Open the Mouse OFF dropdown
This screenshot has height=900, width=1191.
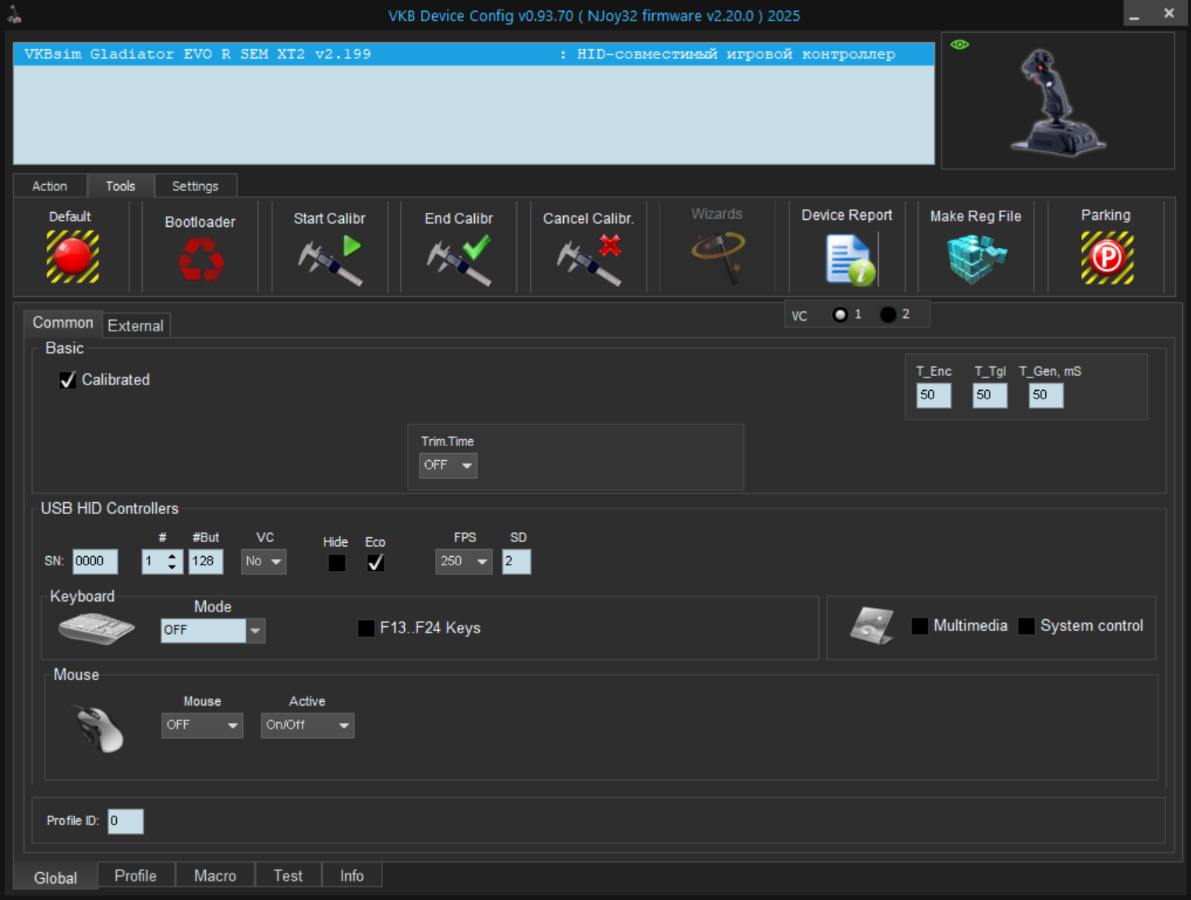(202, 725)
